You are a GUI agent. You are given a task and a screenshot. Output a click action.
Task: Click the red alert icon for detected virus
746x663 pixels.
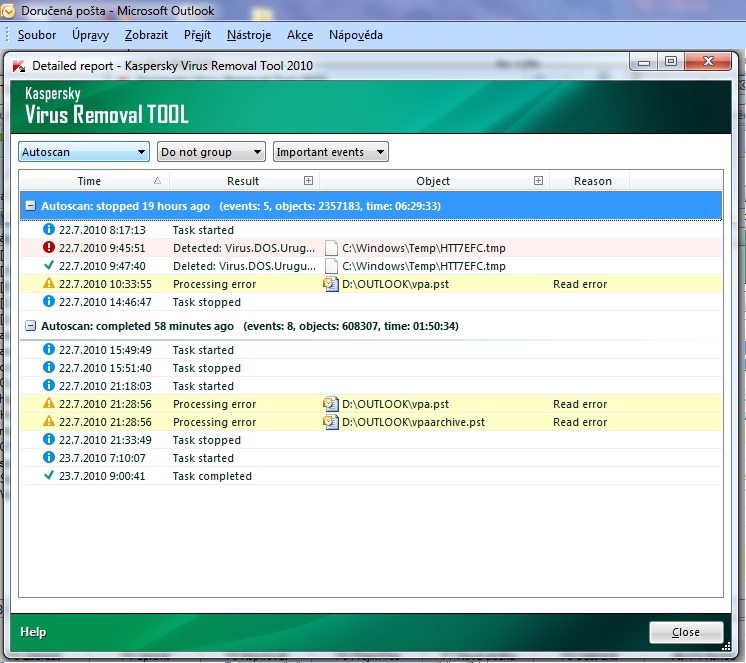49,248
